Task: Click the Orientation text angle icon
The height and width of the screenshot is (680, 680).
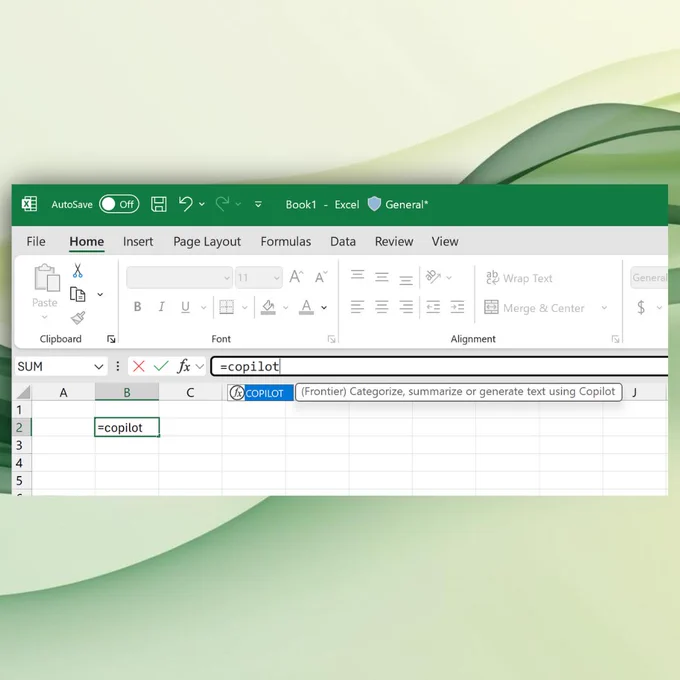Action: [433, 276]
